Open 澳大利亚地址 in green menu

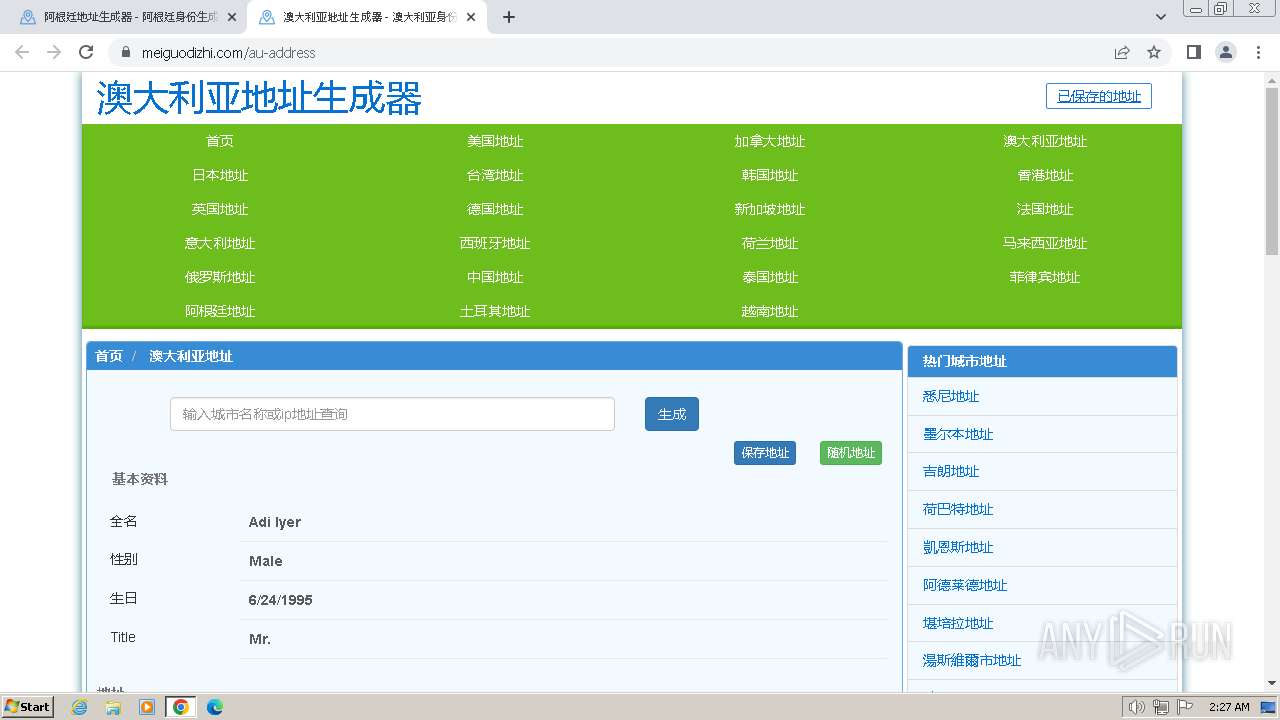pyautogui.click(x=1045, y=141)
